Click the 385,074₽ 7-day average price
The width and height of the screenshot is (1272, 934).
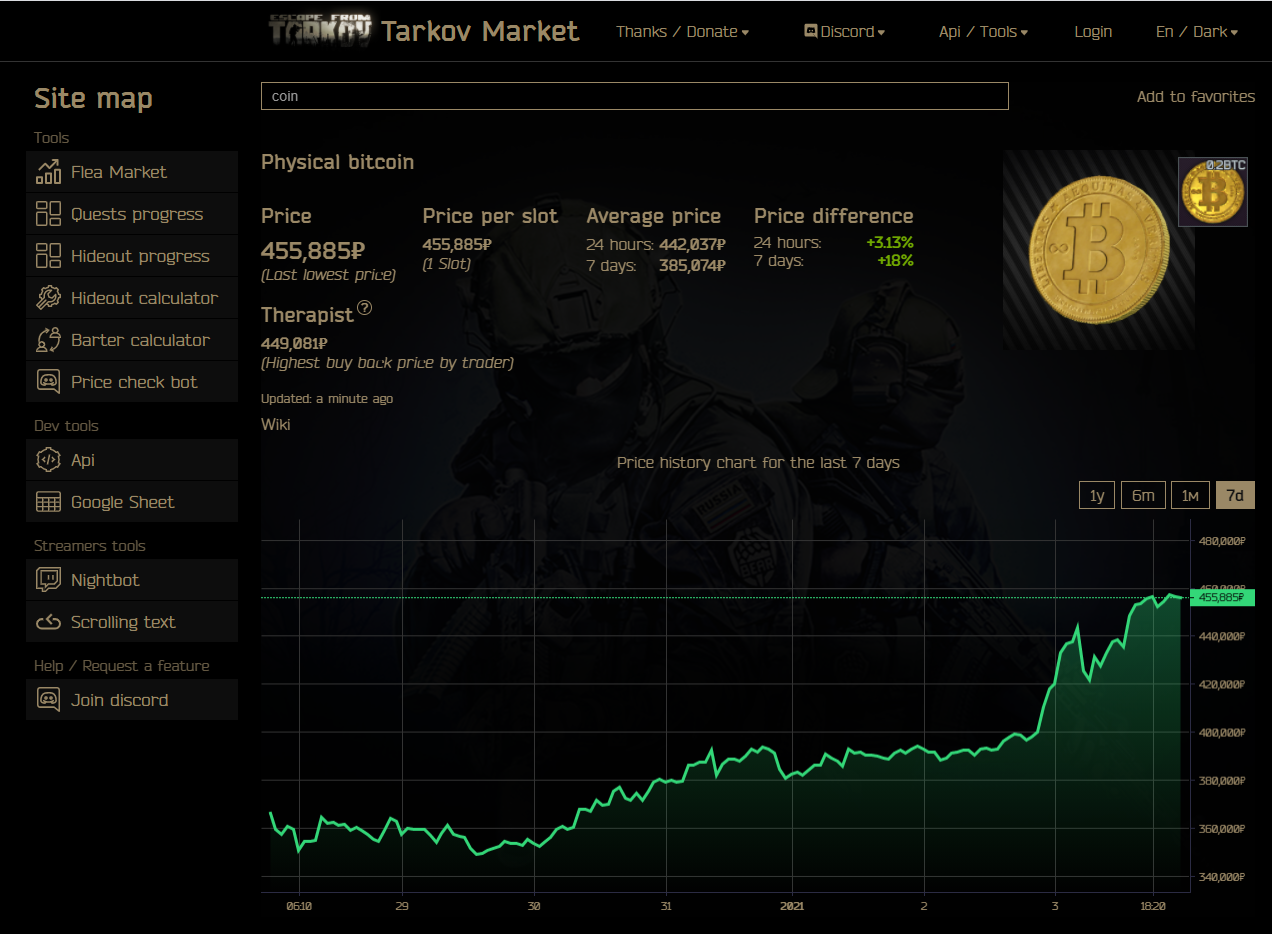coord(692,266)
